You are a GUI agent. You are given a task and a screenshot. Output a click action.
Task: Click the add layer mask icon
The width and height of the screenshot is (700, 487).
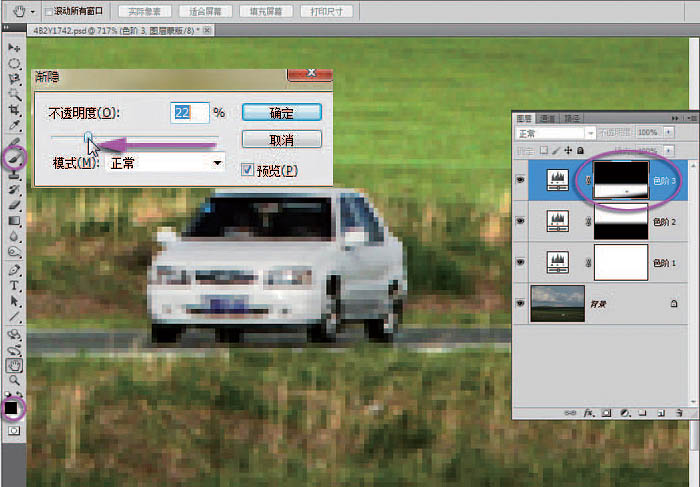coord(604,412)
